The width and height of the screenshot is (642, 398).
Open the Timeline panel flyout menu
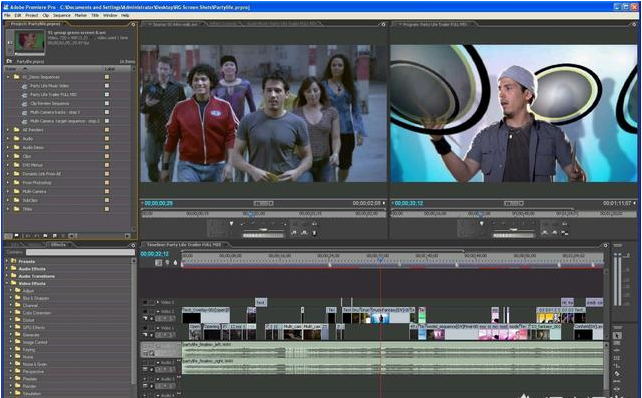click(x=605, y=245)
